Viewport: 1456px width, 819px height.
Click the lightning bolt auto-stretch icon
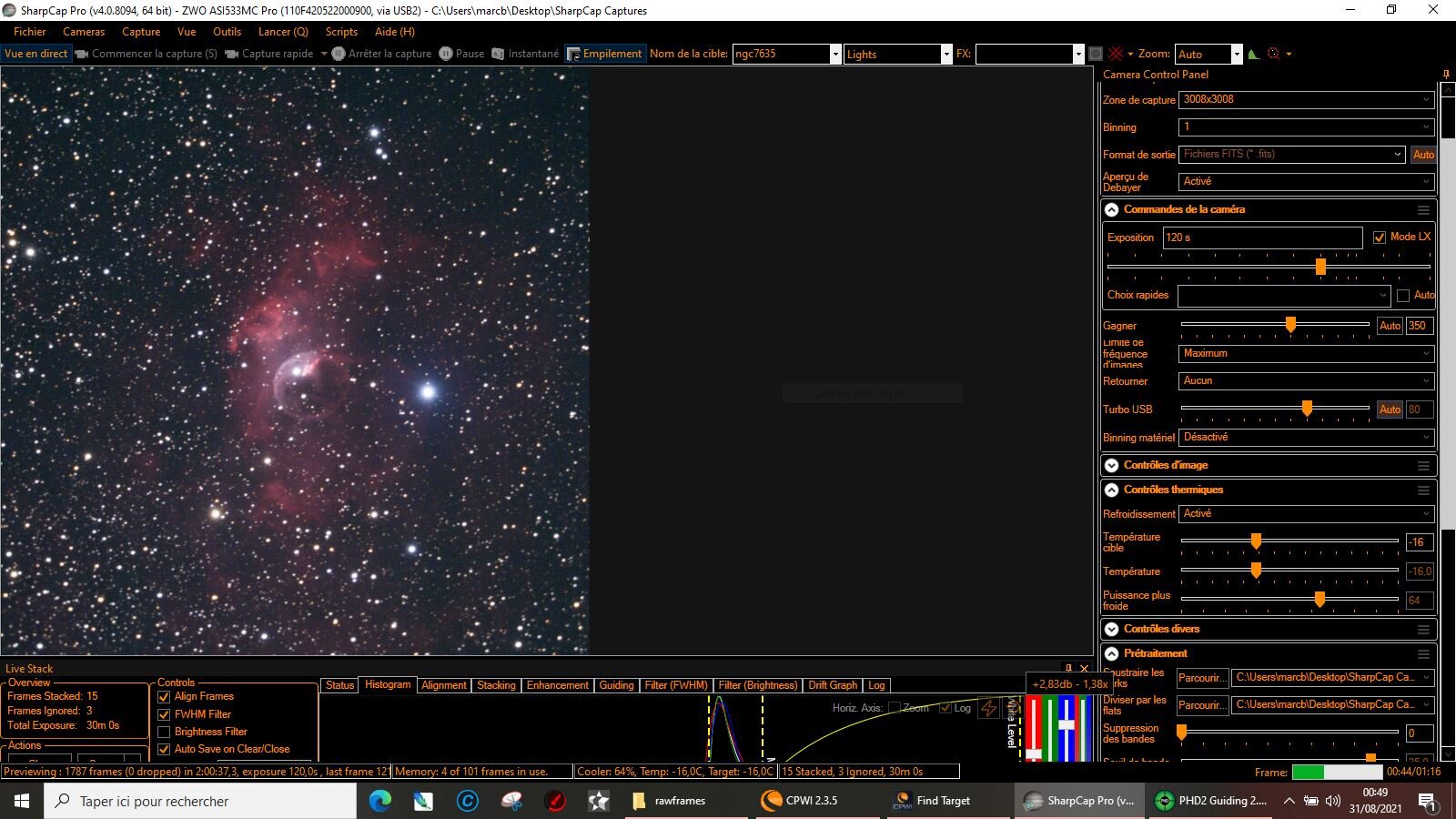pos(988,709)
